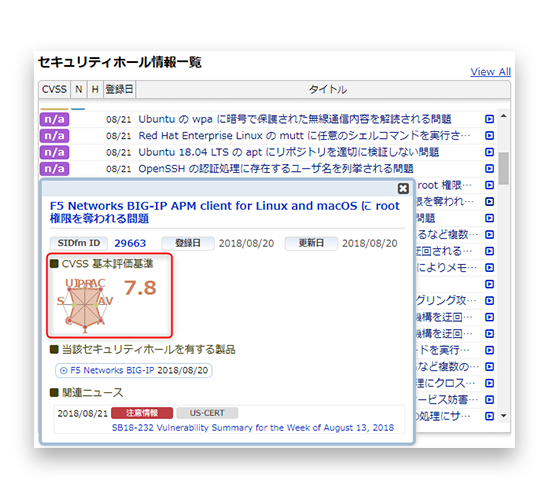Click the detail arrow icon for root 権限 row
This screenshot has height=500, width=550.
point(489,185)
